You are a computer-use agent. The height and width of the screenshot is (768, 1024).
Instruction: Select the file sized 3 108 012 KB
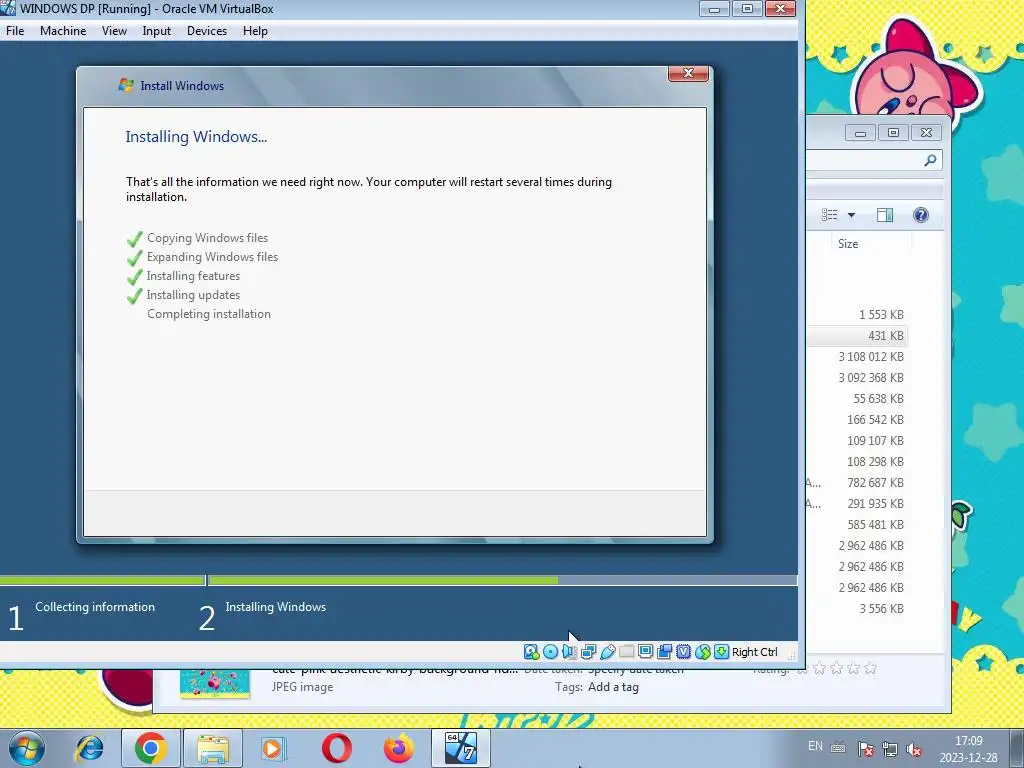[x=857, y=357]
